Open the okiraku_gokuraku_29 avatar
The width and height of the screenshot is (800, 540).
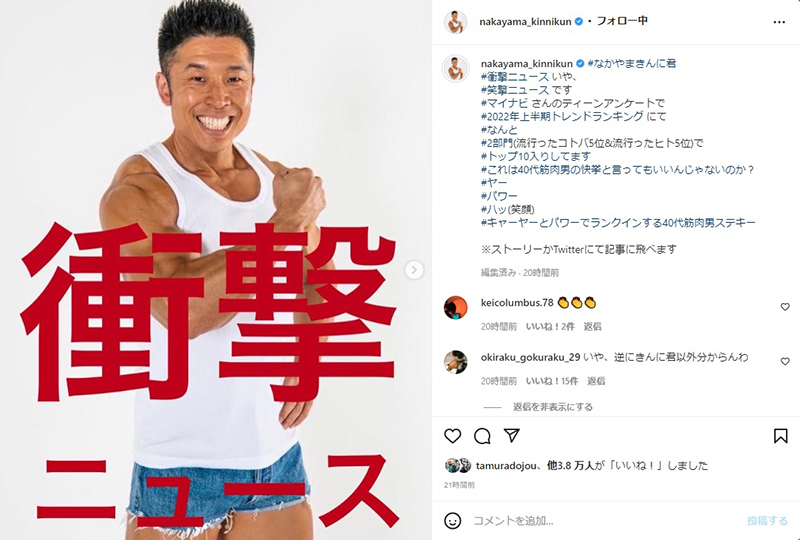[456, 362]
